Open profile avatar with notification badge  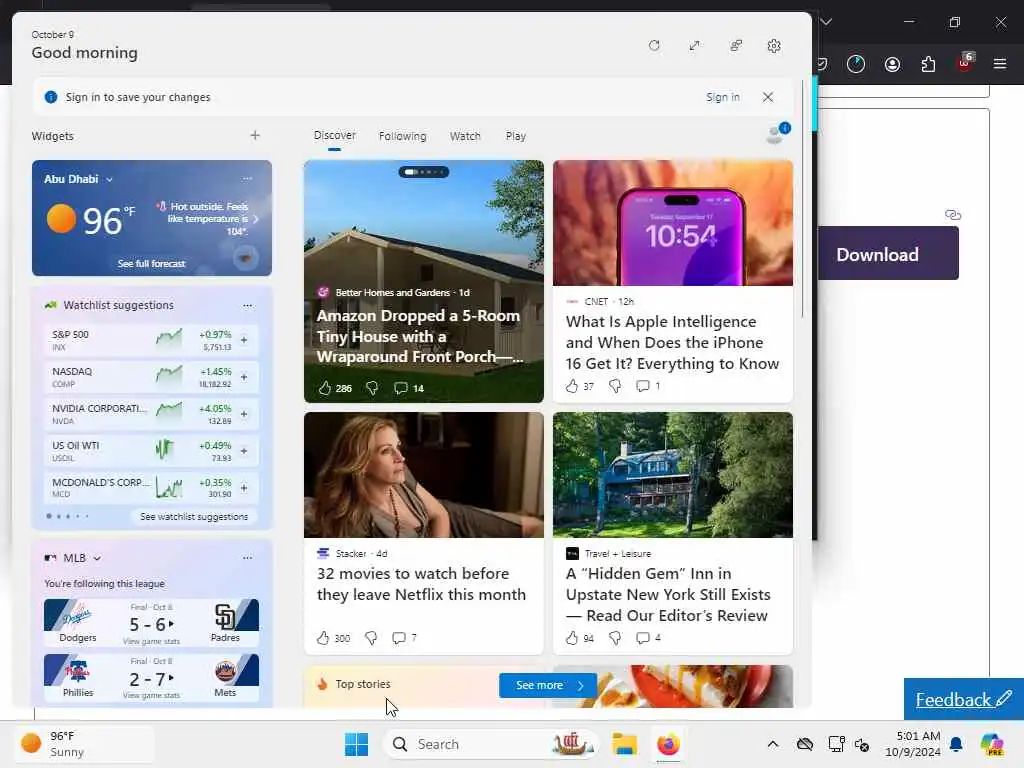pyautogui.click(x=777, y=133)
